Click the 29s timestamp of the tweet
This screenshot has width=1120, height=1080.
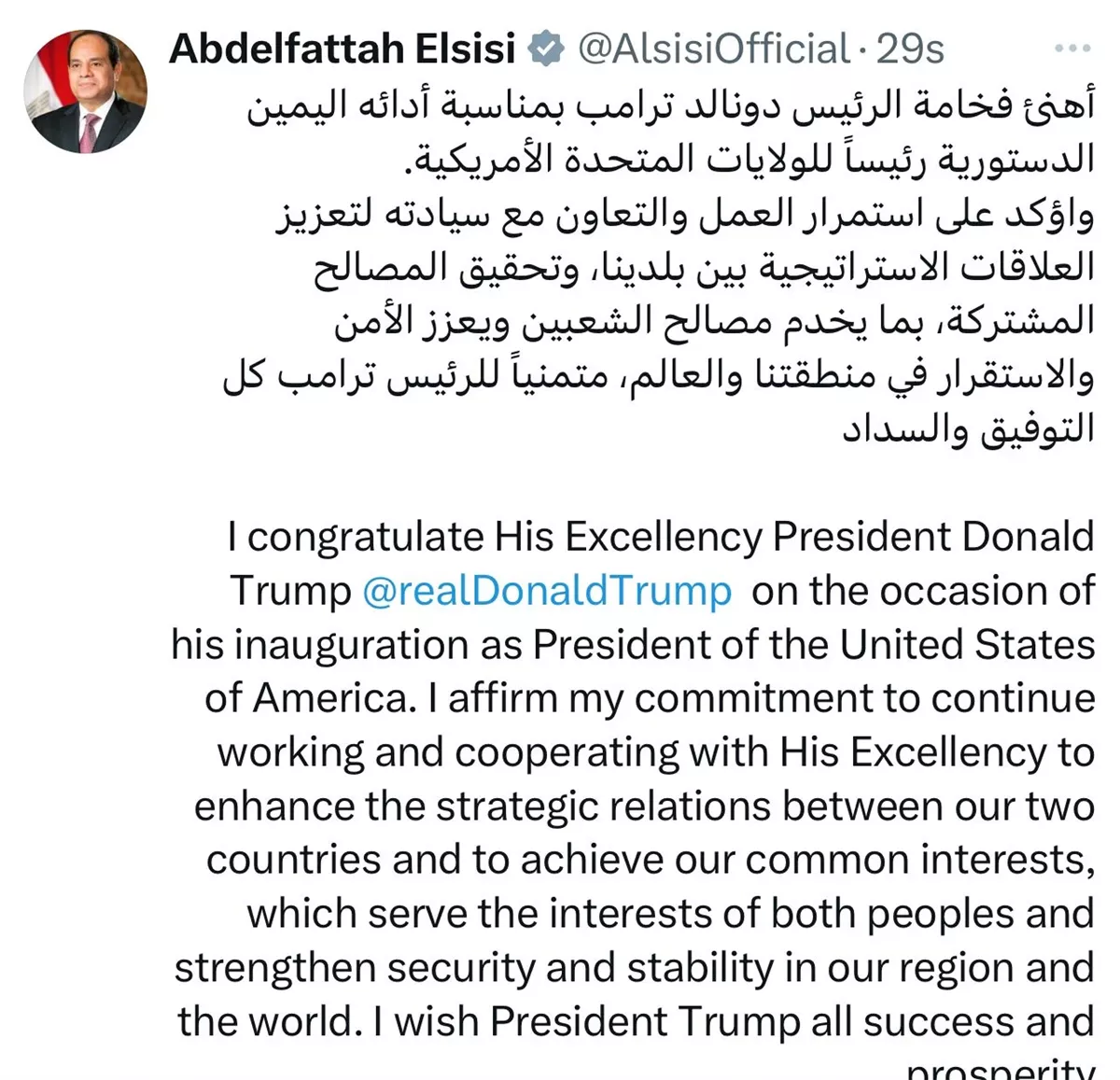(x=910, y=49)
